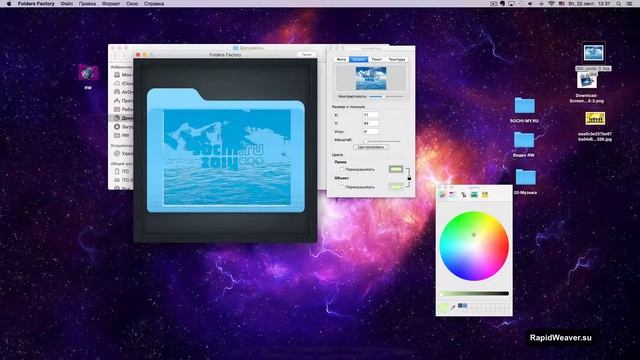Click the Центрировать button
Screen dimensions: 640x360
pos(371,147)
